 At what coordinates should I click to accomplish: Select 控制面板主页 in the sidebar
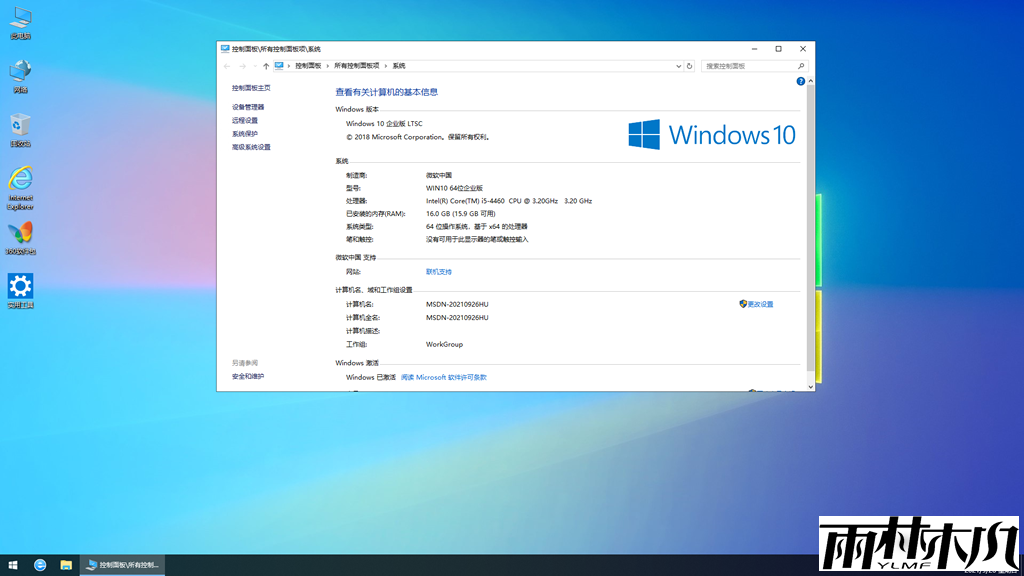point(249,87)
